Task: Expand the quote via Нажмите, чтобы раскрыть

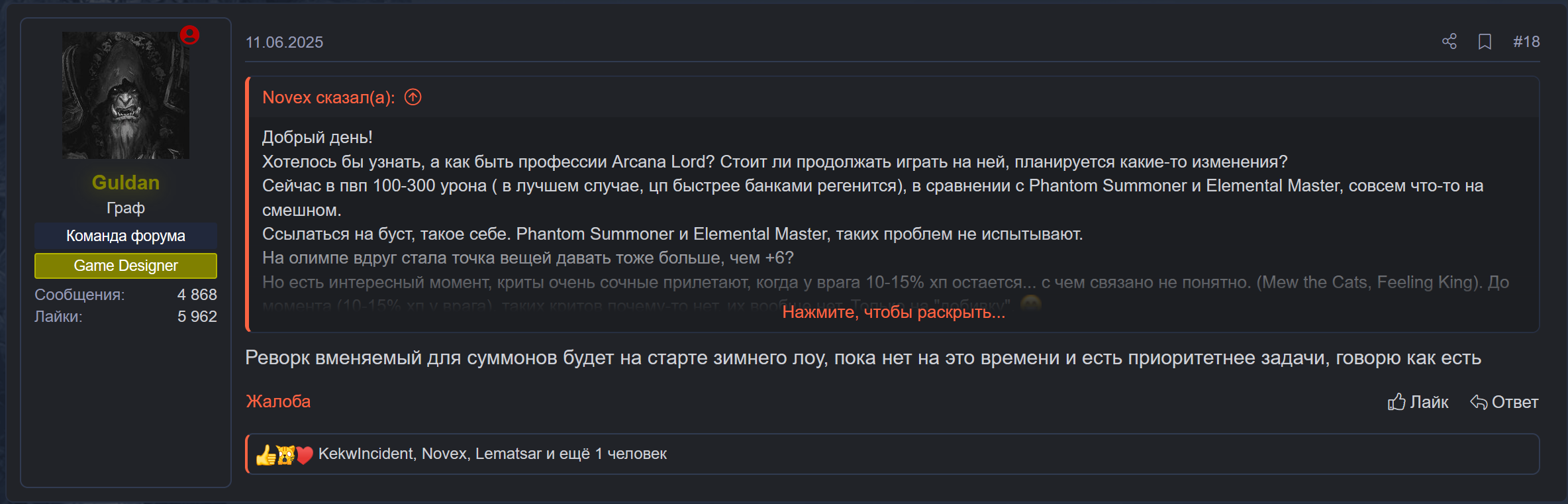Action: (893, 313)
